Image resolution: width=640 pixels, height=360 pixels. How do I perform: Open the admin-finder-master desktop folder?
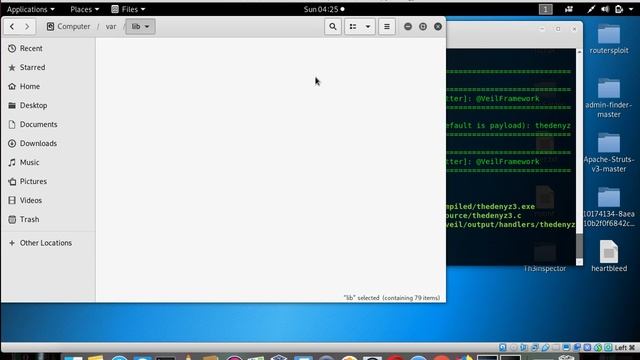[609, 98]
